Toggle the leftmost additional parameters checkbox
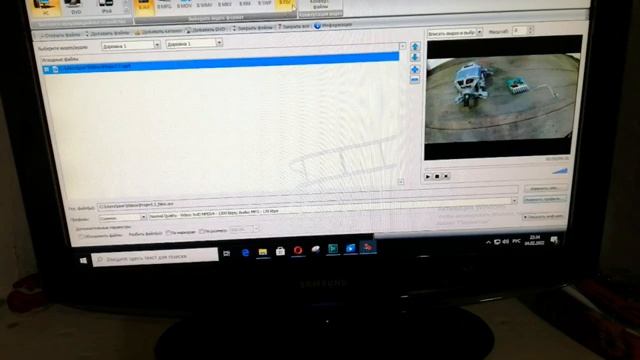640x360 pixels. coord(82,236)
